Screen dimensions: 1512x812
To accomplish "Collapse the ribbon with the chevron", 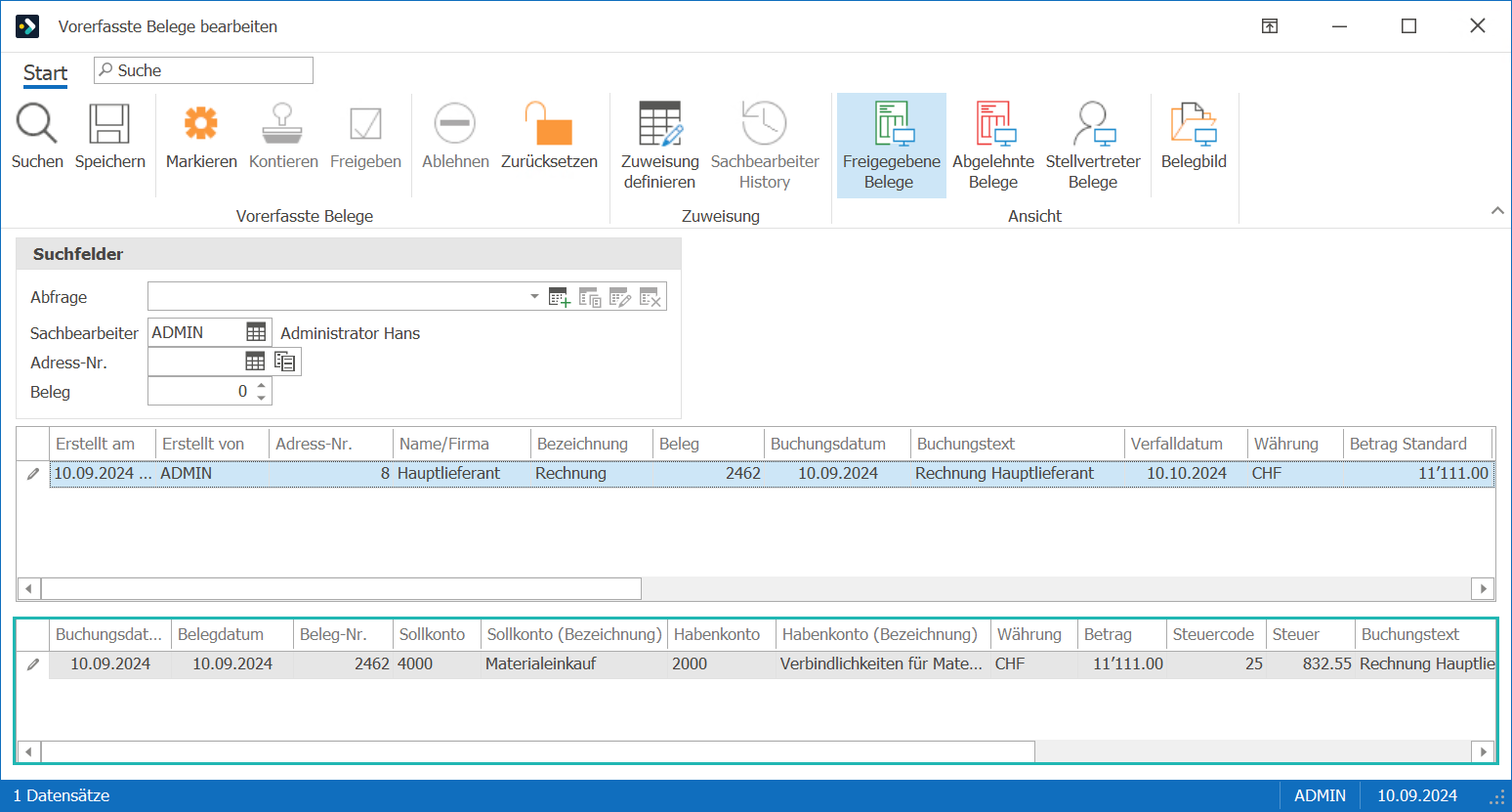I will tap(1497, 211).
